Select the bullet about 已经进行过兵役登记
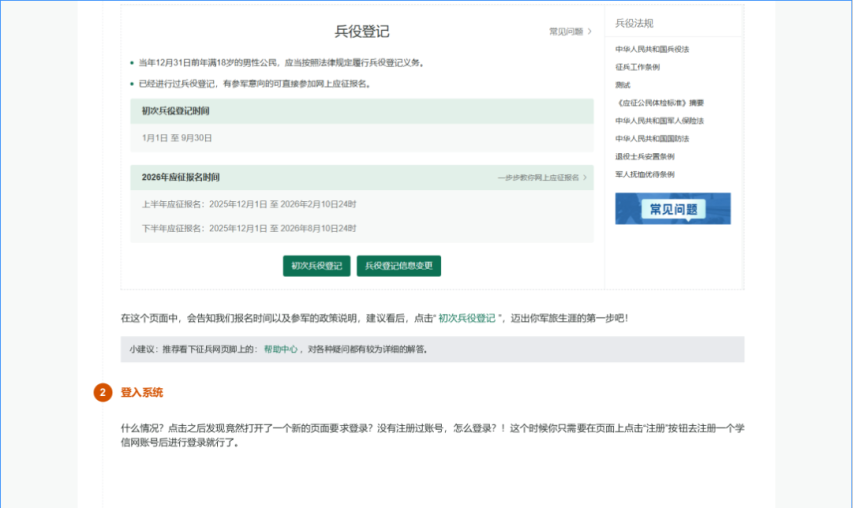853x508 pixels. coord(255,84)
